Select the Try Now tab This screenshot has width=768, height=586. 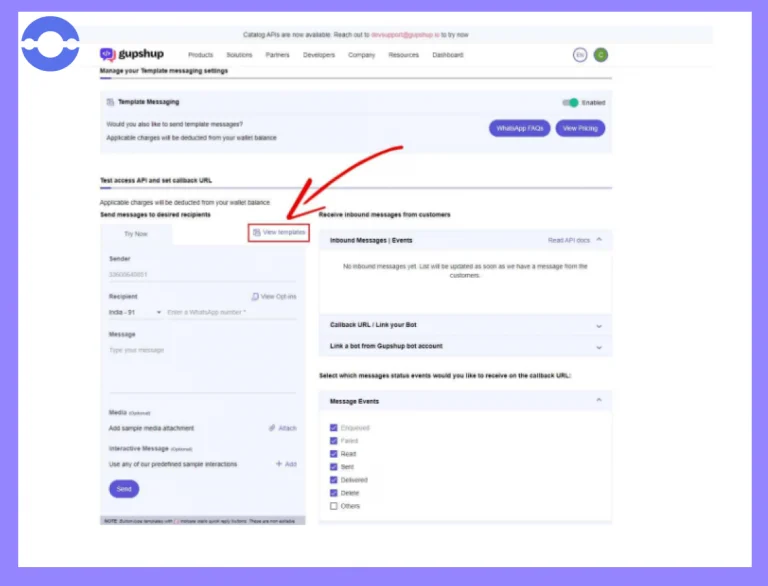tap(136, 234)
